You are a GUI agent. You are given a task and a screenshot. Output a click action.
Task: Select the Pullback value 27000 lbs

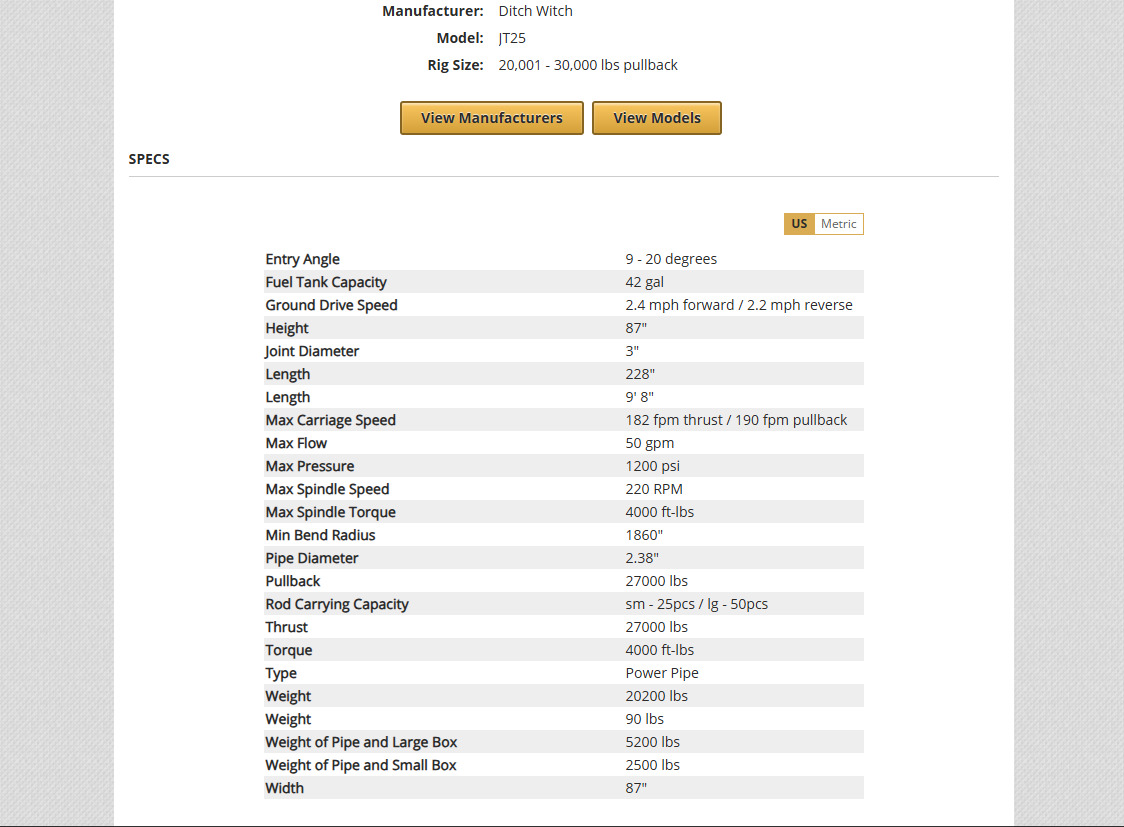(657, 580)
